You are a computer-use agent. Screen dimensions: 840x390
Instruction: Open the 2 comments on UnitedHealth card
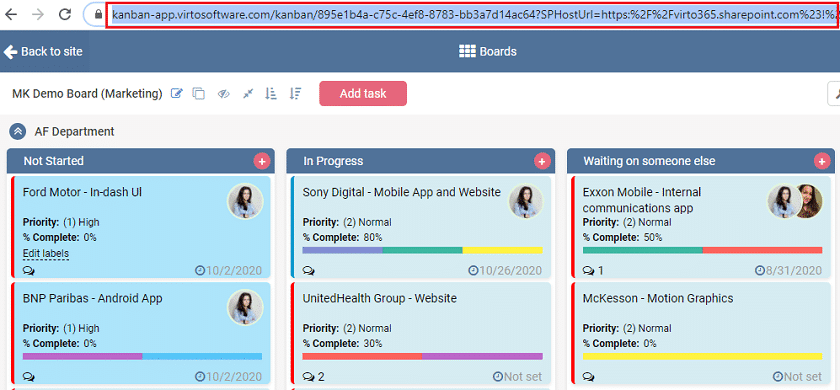click(x=313, y=377)
